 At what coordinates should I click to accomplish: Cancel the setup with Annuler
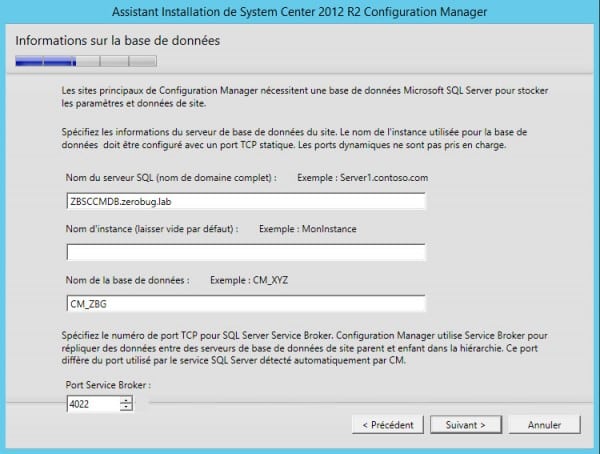[x=543, y=424]
